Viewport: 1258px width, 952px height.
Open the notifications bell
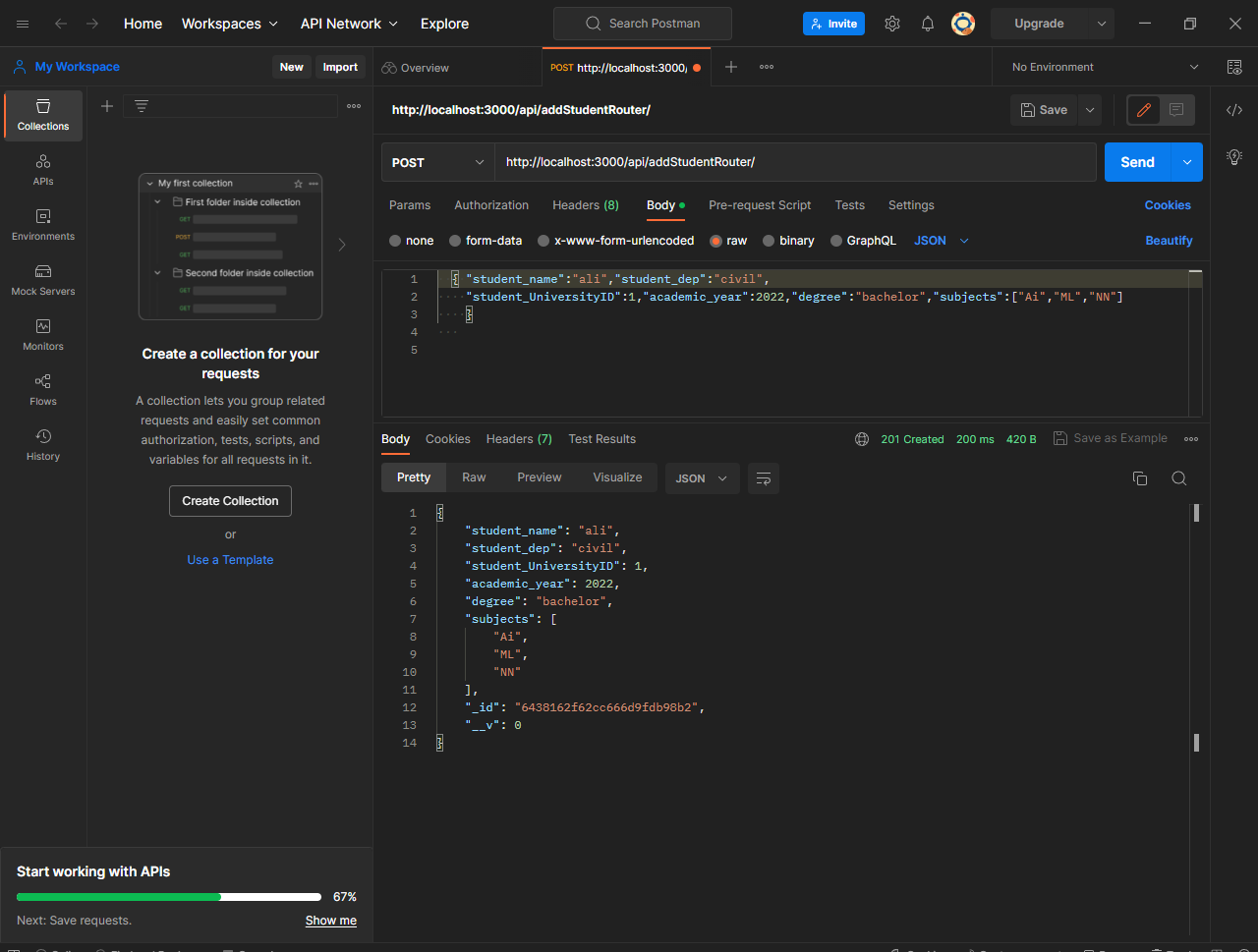928,24
